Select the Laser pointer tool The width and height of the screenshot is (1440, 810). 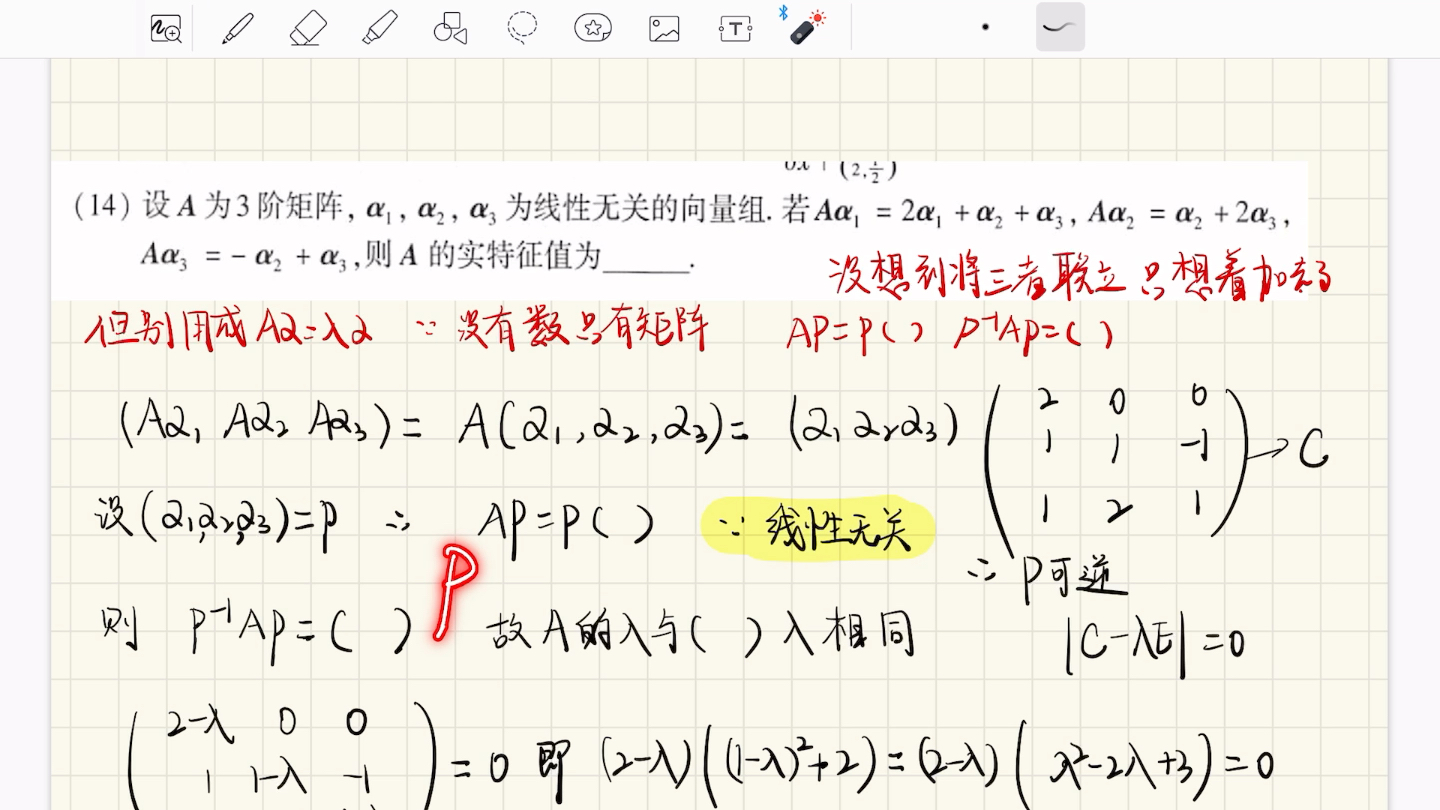(x=807, y=28)
